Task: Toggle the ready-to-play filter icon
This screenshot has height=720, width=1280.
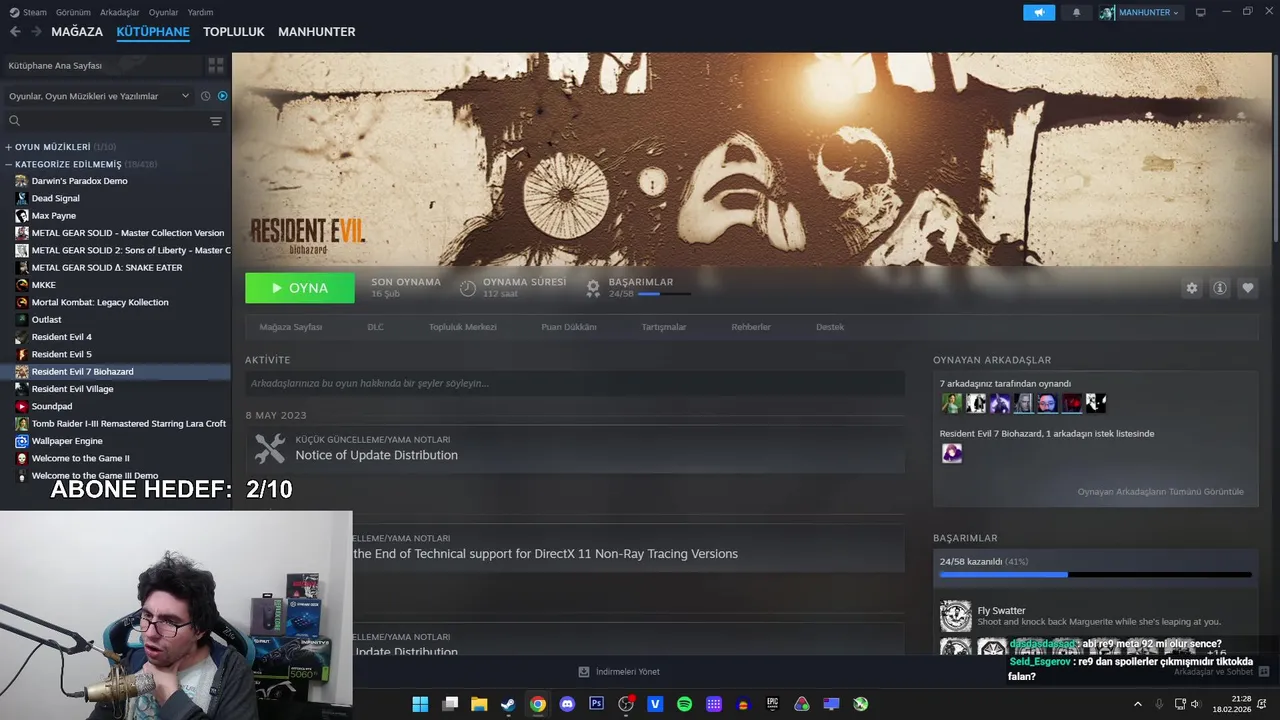Action: point(223,96)
